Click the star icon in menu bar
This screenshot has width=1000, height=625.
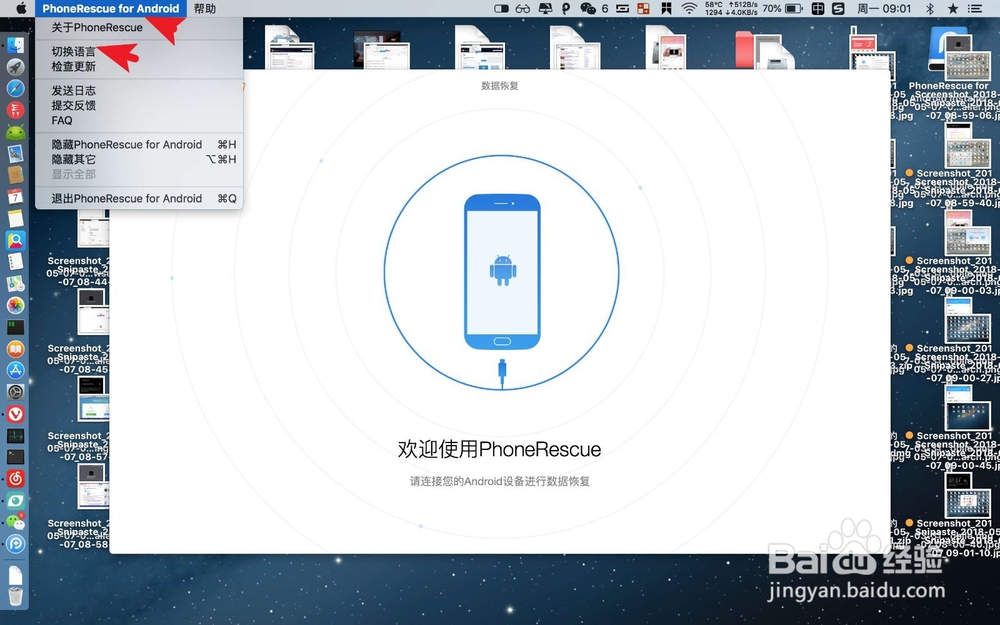tap(953, 8)
